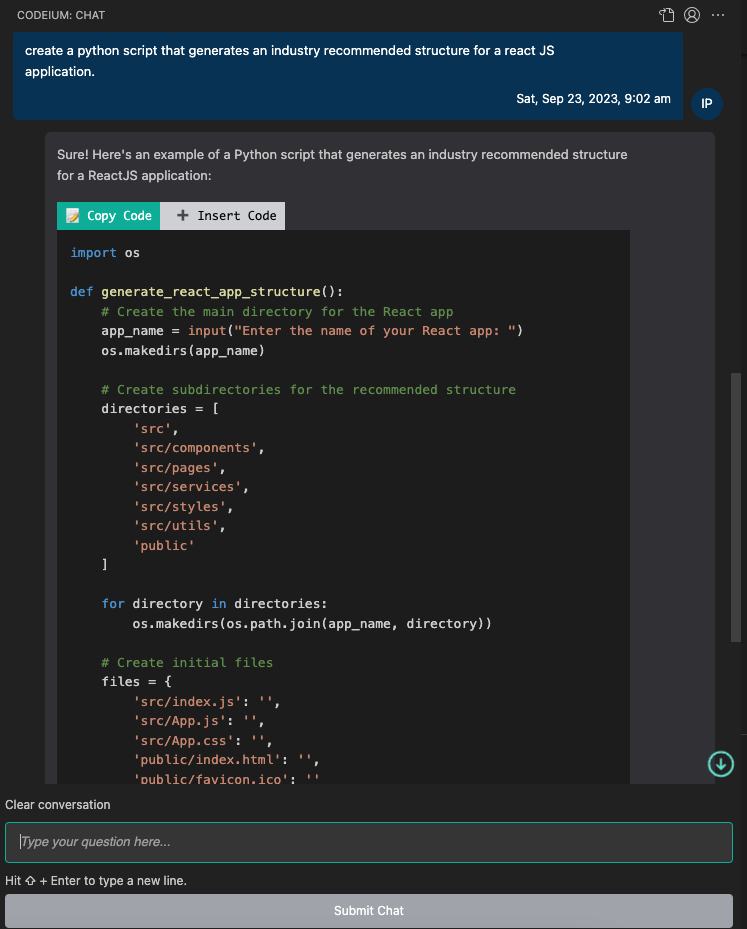Open the chat history icon in header

pos(667,15)
